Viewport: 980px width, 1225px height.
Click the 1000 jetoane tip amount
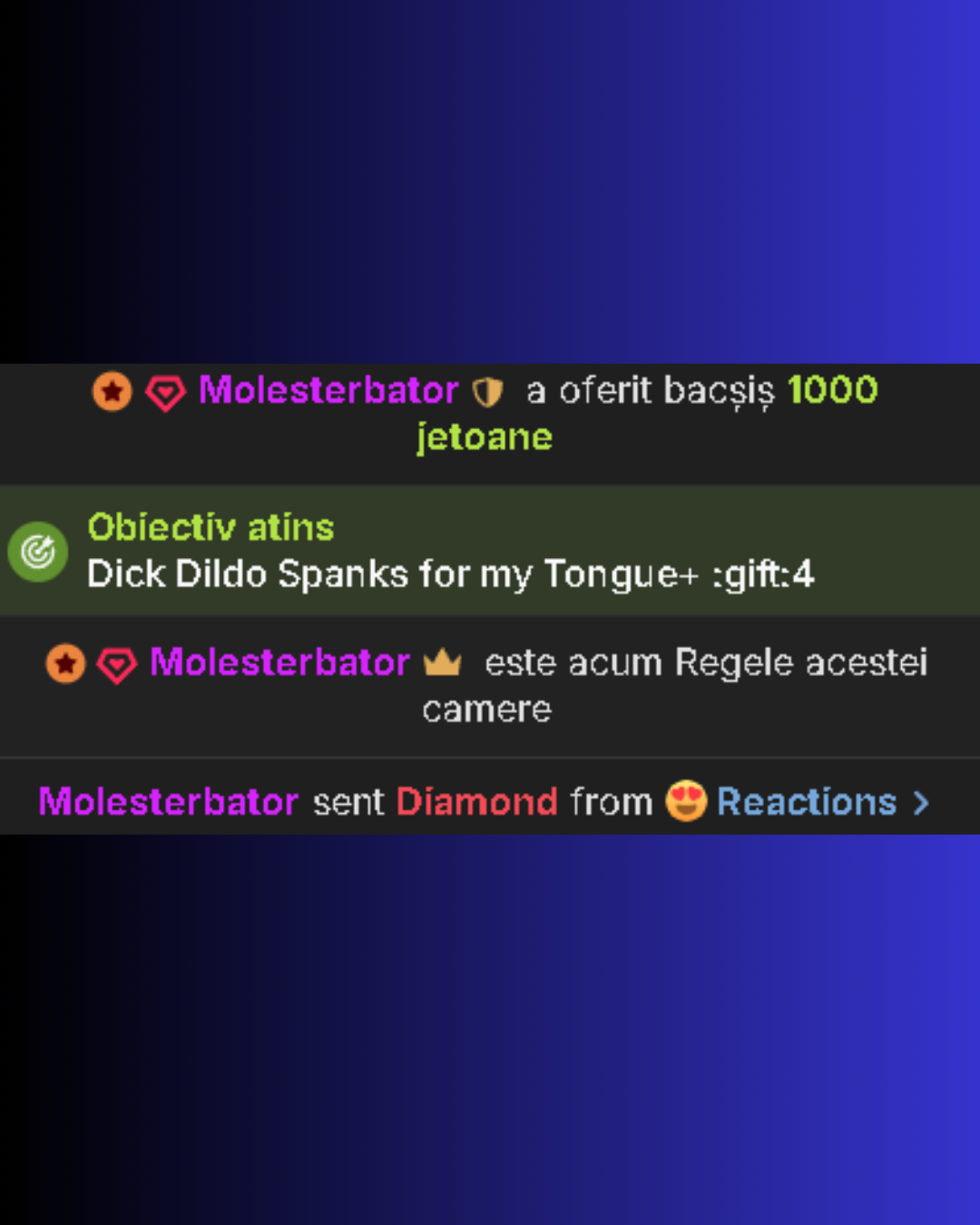point(648,414)
